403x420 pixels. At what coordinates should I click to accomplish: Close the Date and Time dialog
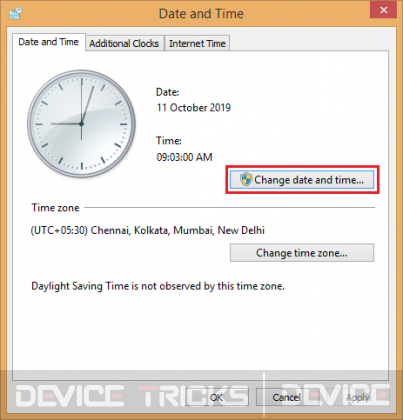pos(383,11)
